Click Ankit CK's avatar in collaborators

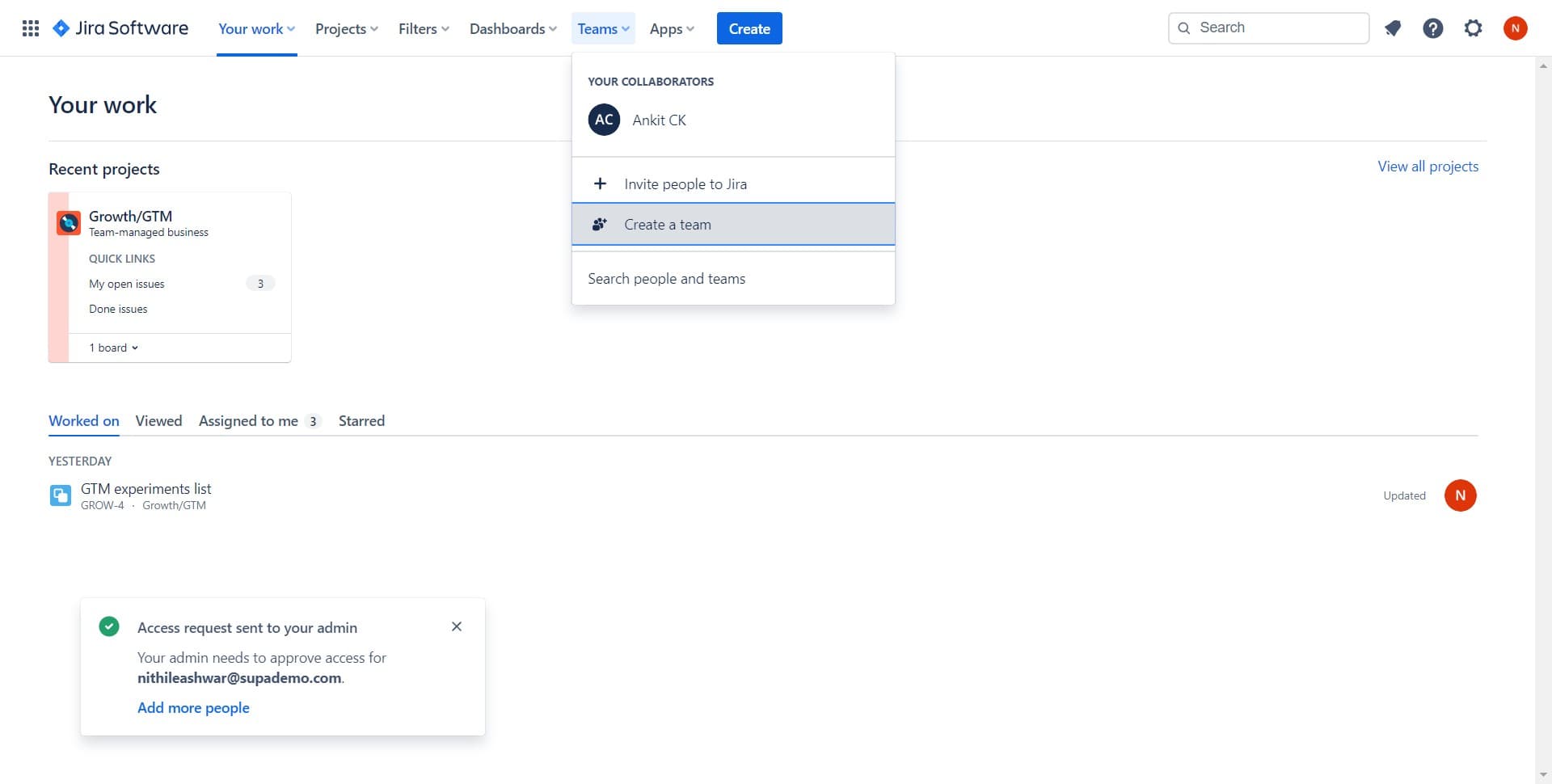(x=603, y=119)
